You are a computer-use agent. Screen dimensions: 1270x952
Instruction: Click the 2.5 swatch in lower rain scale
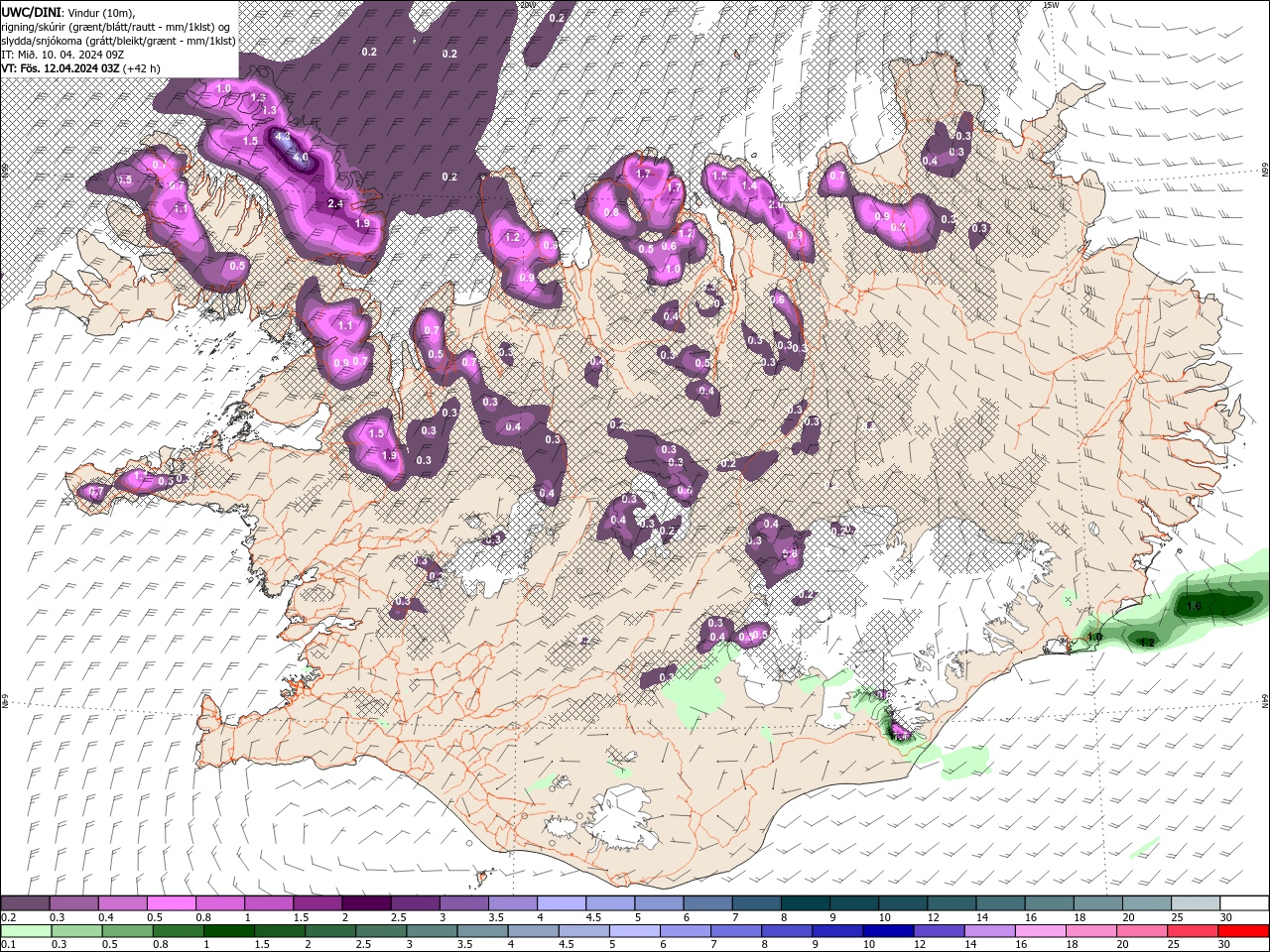click(381, 931)
